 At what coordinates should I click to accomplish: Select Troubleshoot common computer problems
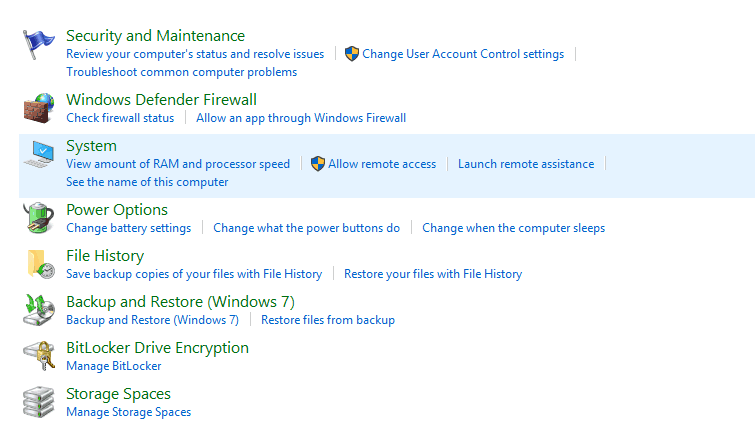click(181, 72)
